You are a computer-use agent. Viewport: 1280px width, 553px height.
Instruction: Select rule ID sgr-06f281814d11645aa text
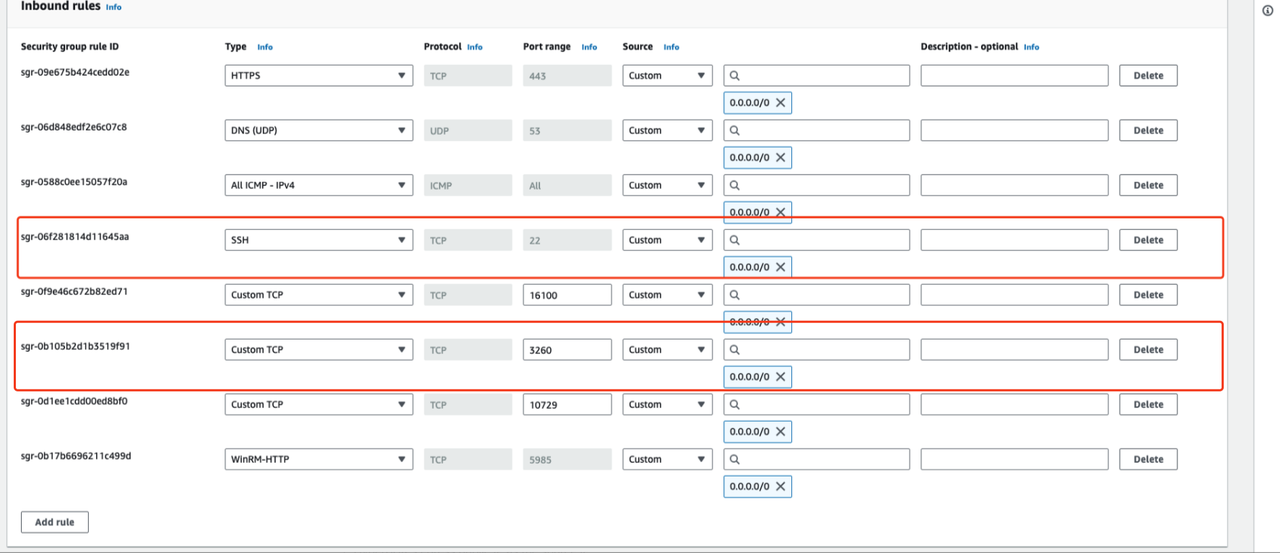(x=75, y=237)
